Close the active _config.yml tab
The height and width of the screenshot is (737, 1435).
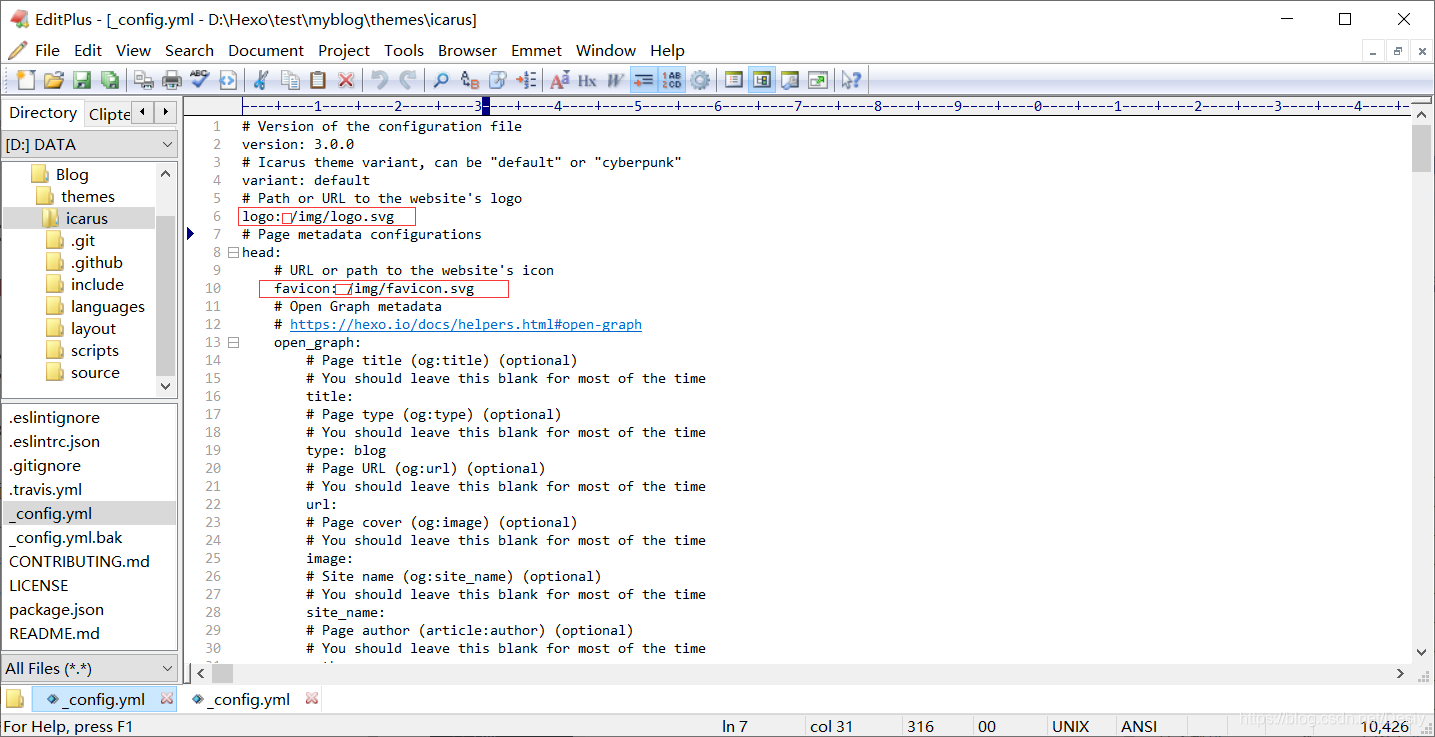[x=167, y=698]
